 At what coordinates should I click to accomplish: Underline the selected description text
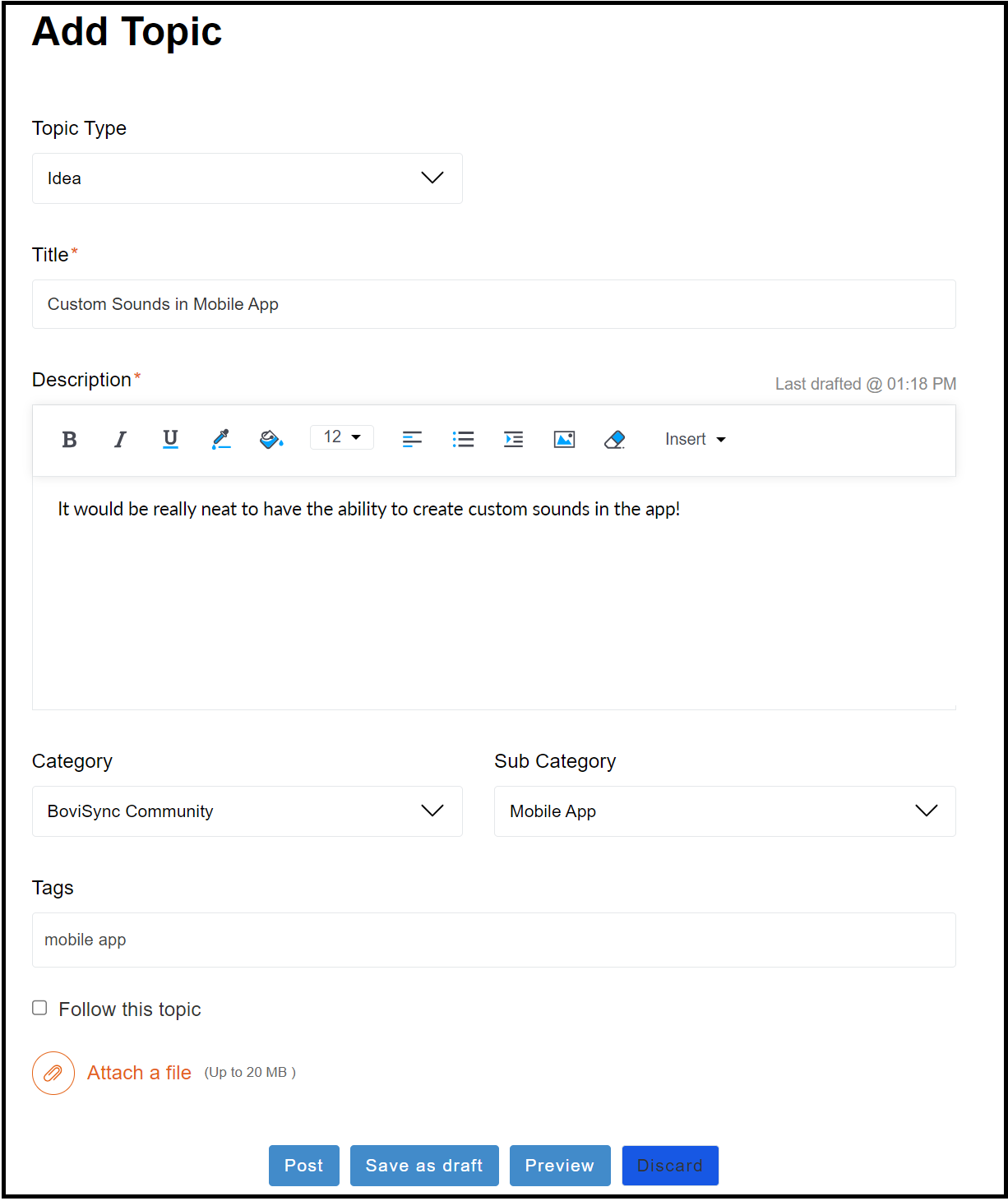click(170, 440)
